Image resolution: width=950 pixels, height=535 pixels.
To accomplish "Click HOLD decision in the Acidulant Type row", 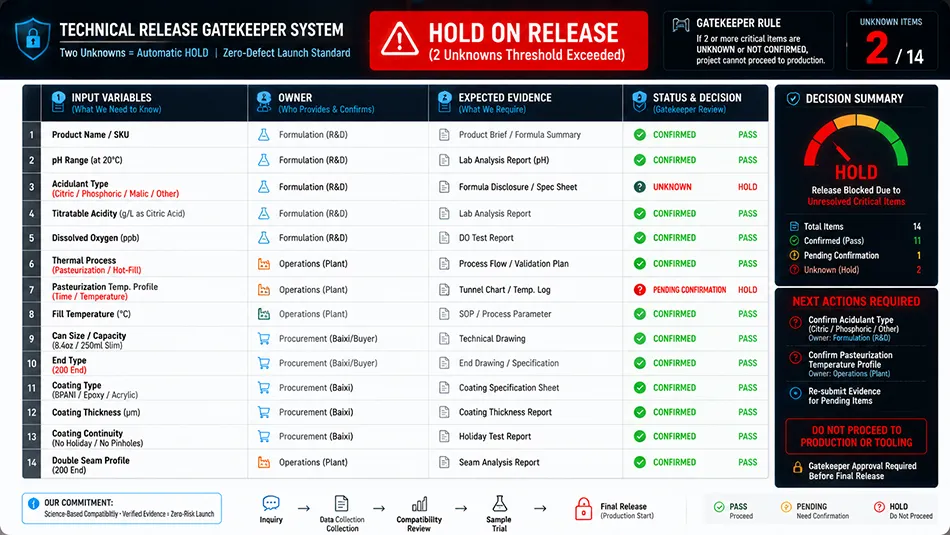I will (x=748, y=187).
